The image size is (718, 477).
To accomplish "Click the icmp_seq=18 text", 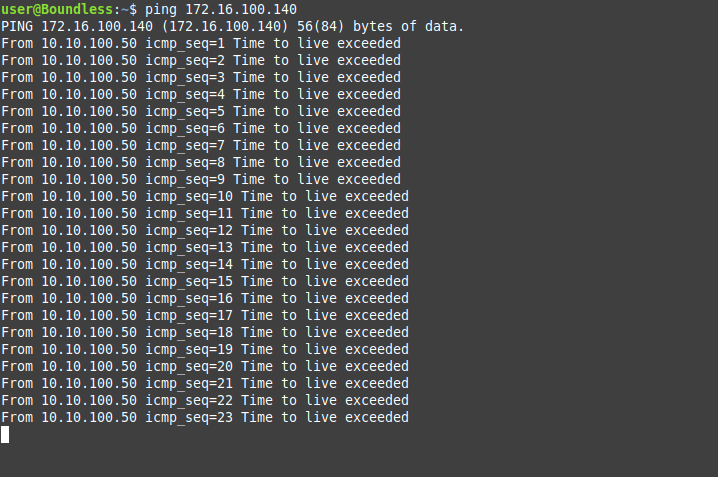I will click(x=188, y=332).
